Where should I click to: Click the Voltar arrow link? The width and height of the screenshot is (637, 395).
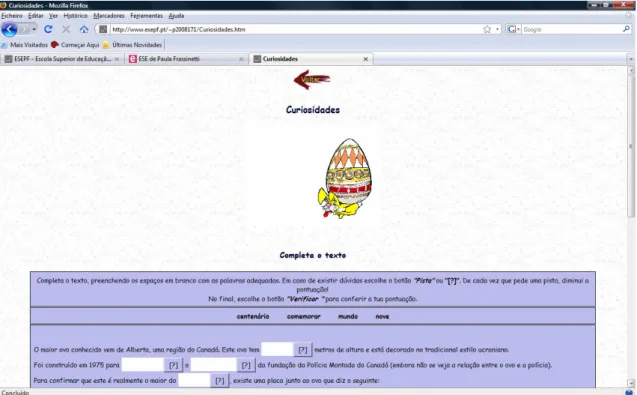pyautogui.click(x=312, y=80)
